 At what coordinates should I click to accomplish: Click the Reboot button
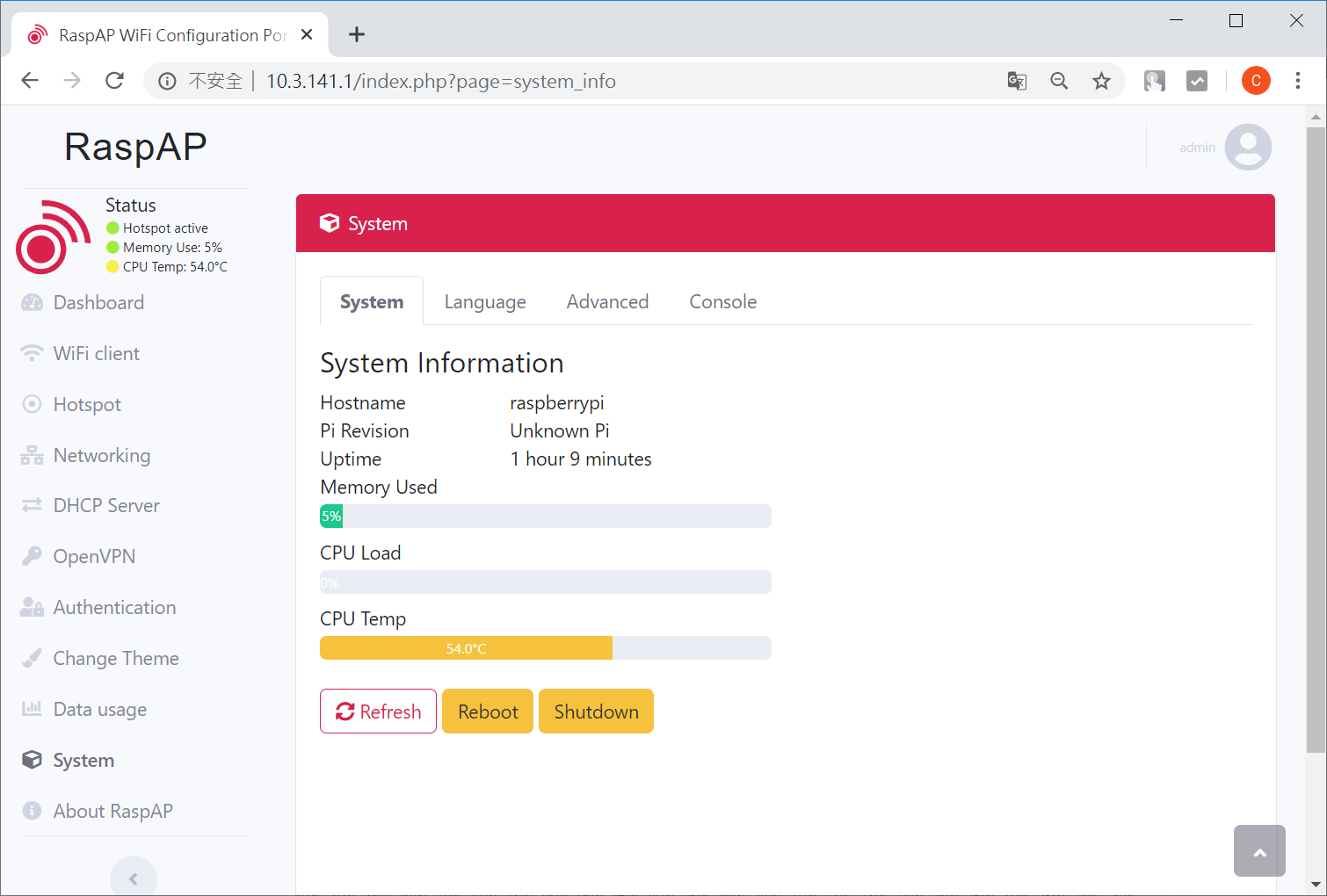click(x=488, y=711)
